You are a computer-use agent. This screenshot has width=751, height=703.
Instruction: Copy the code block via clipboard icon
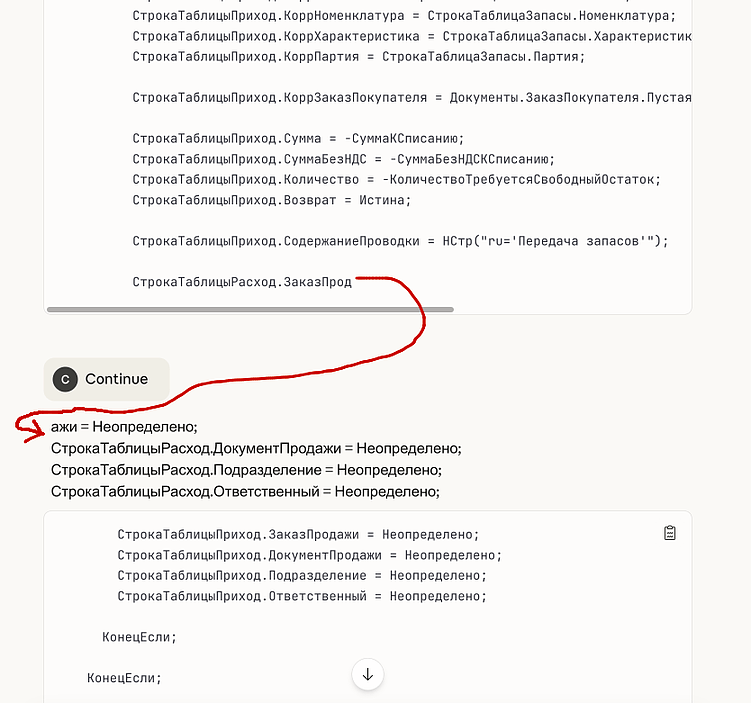pos(670,533)
